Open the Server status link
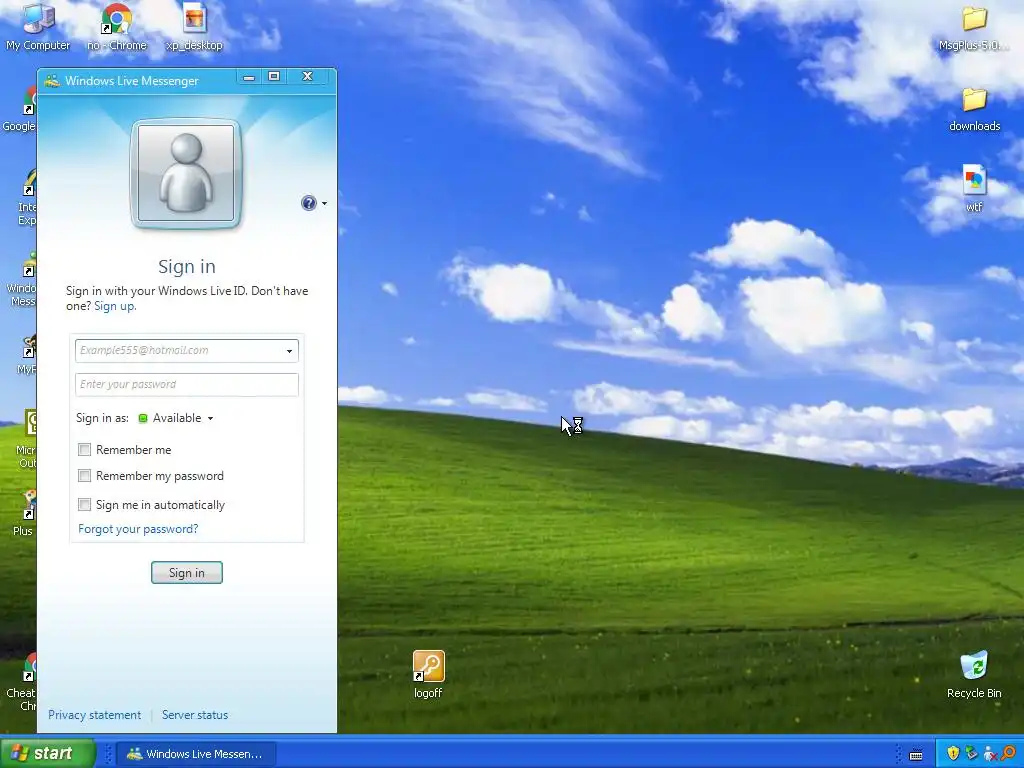 tap(195, 715)
